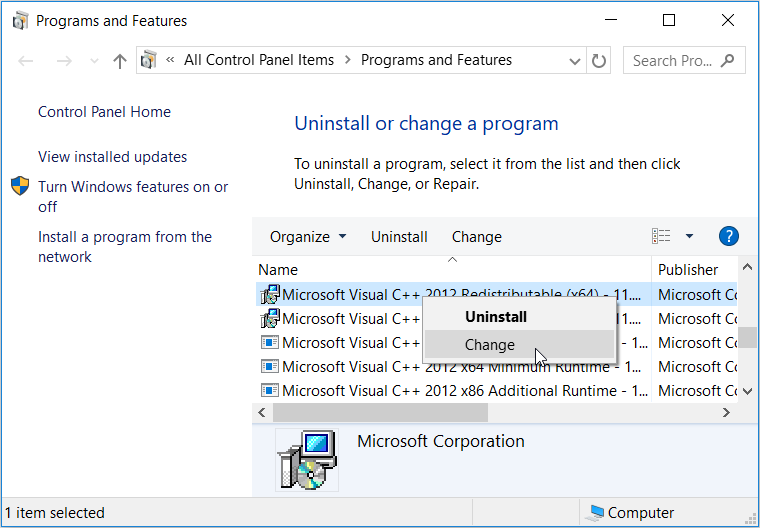Expand the view options dropdown arrow

689,237
